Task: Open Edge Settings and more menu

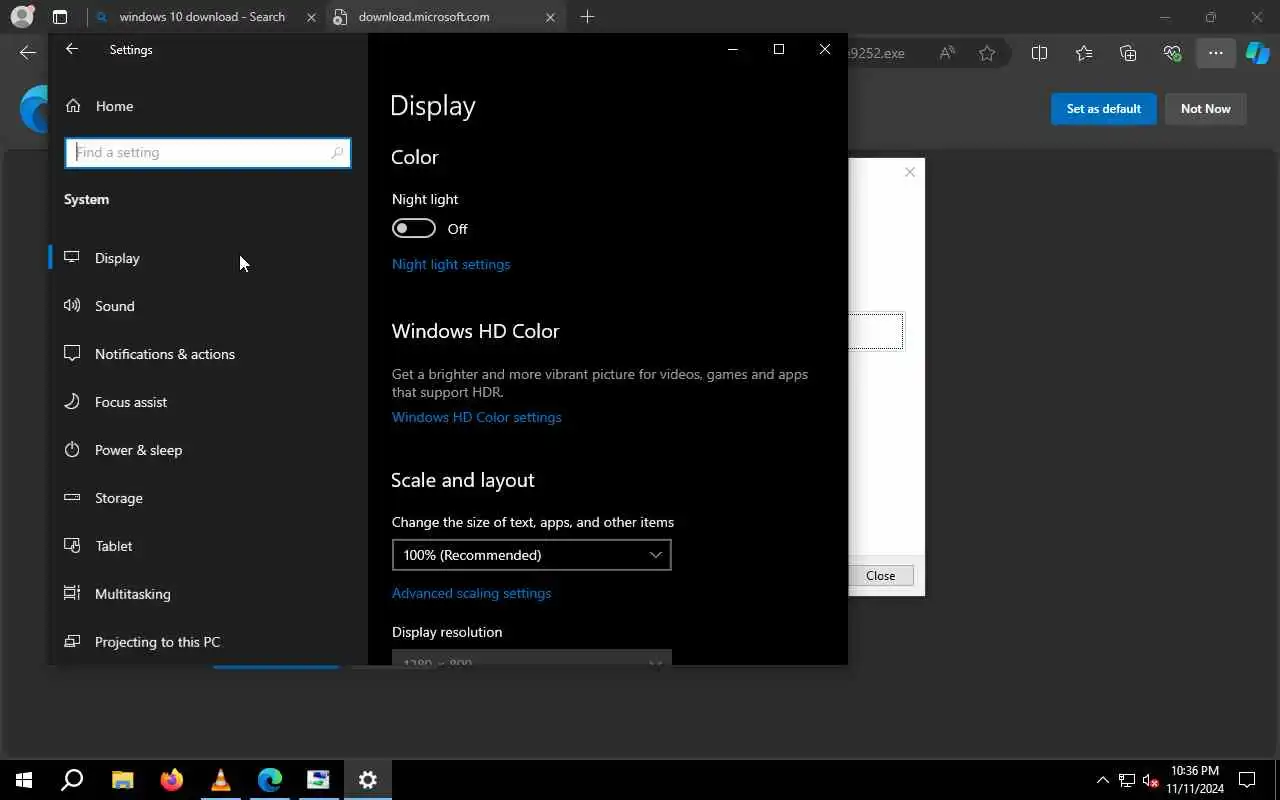Action: pyautogui.click(x=1215, y=53)
